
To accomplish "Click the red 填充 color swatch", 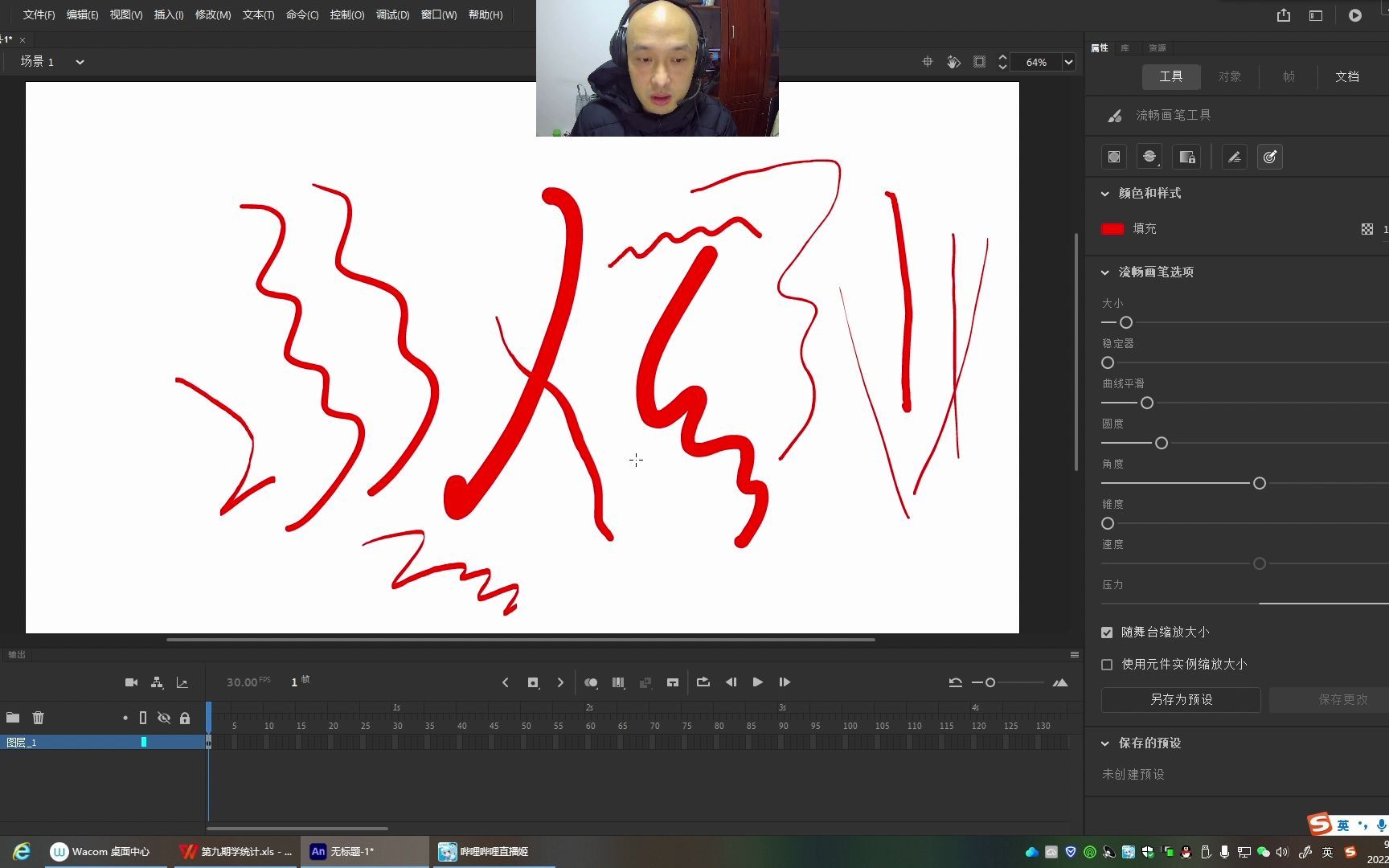I will 1112,229.
